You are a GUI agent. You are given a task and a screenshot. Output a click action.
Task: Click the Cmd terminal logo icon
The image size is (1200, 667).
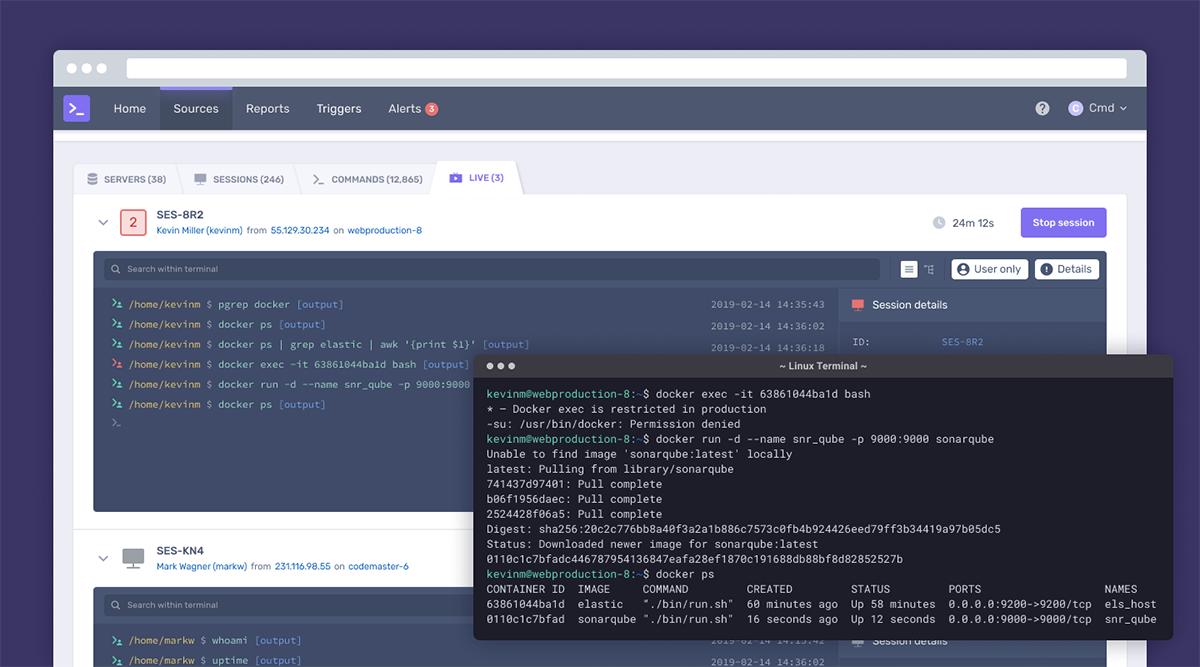(77, 108)
